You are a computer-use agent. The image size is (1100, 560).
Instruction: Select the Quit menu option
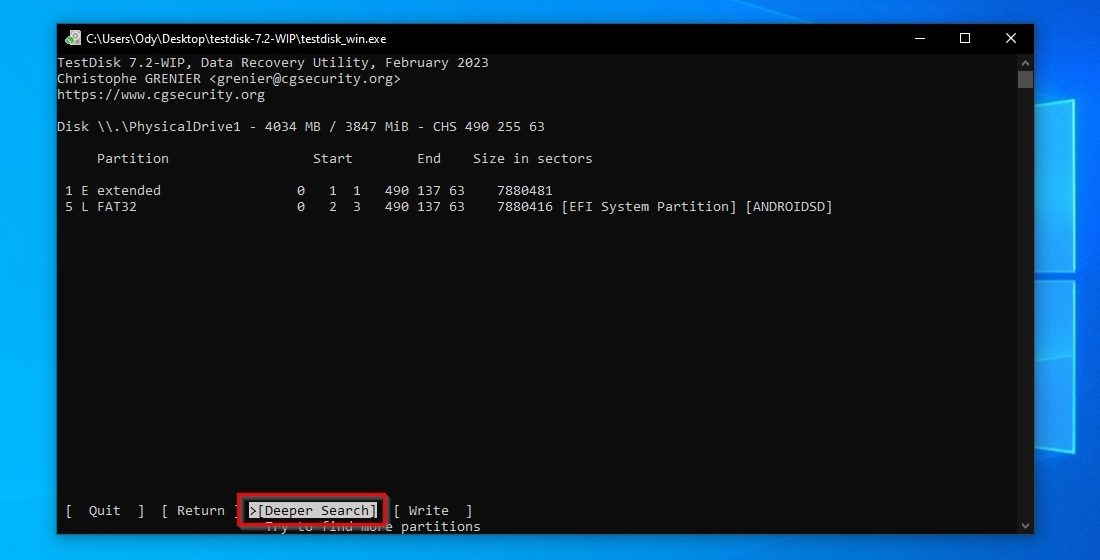point(105,511)
